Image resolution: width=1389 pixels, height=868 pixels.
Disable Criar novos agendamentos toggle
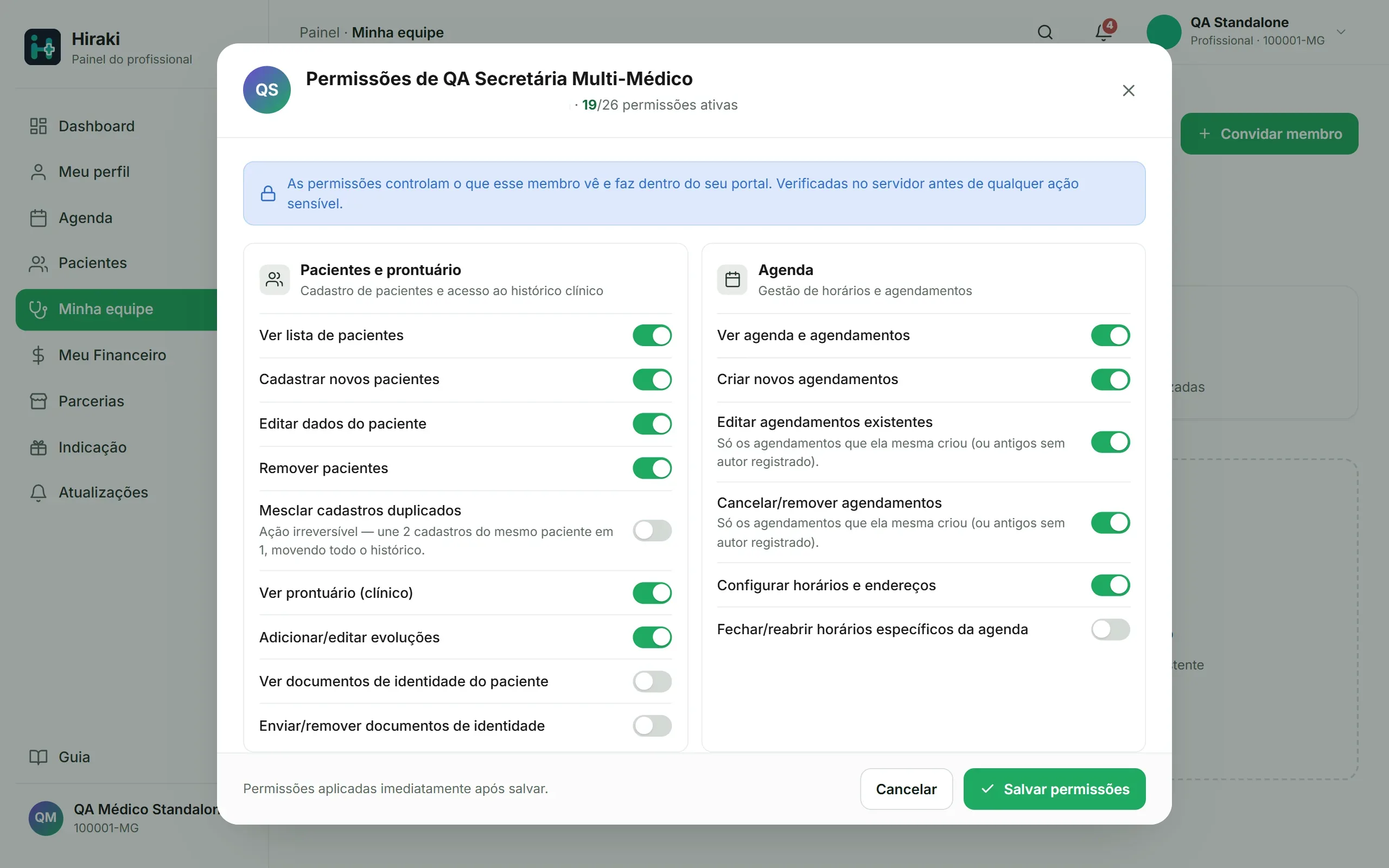1110,379
